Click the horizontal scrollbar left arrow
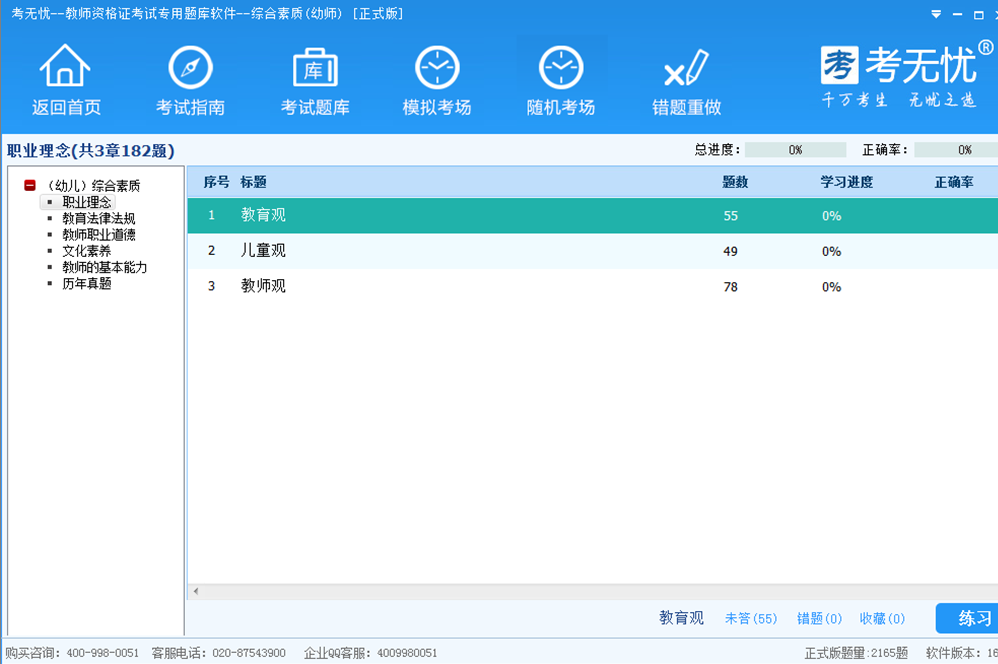 pos(196,592)
